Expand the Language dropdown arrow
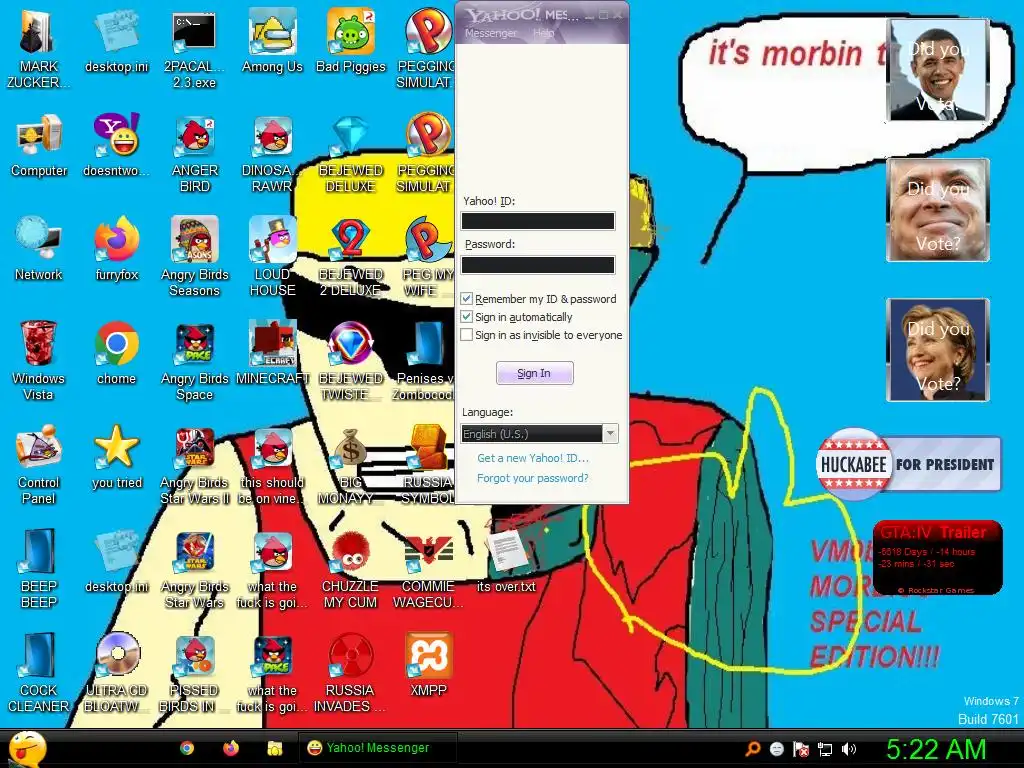The width and height of the screenshot is (1024, 768). 610,434
